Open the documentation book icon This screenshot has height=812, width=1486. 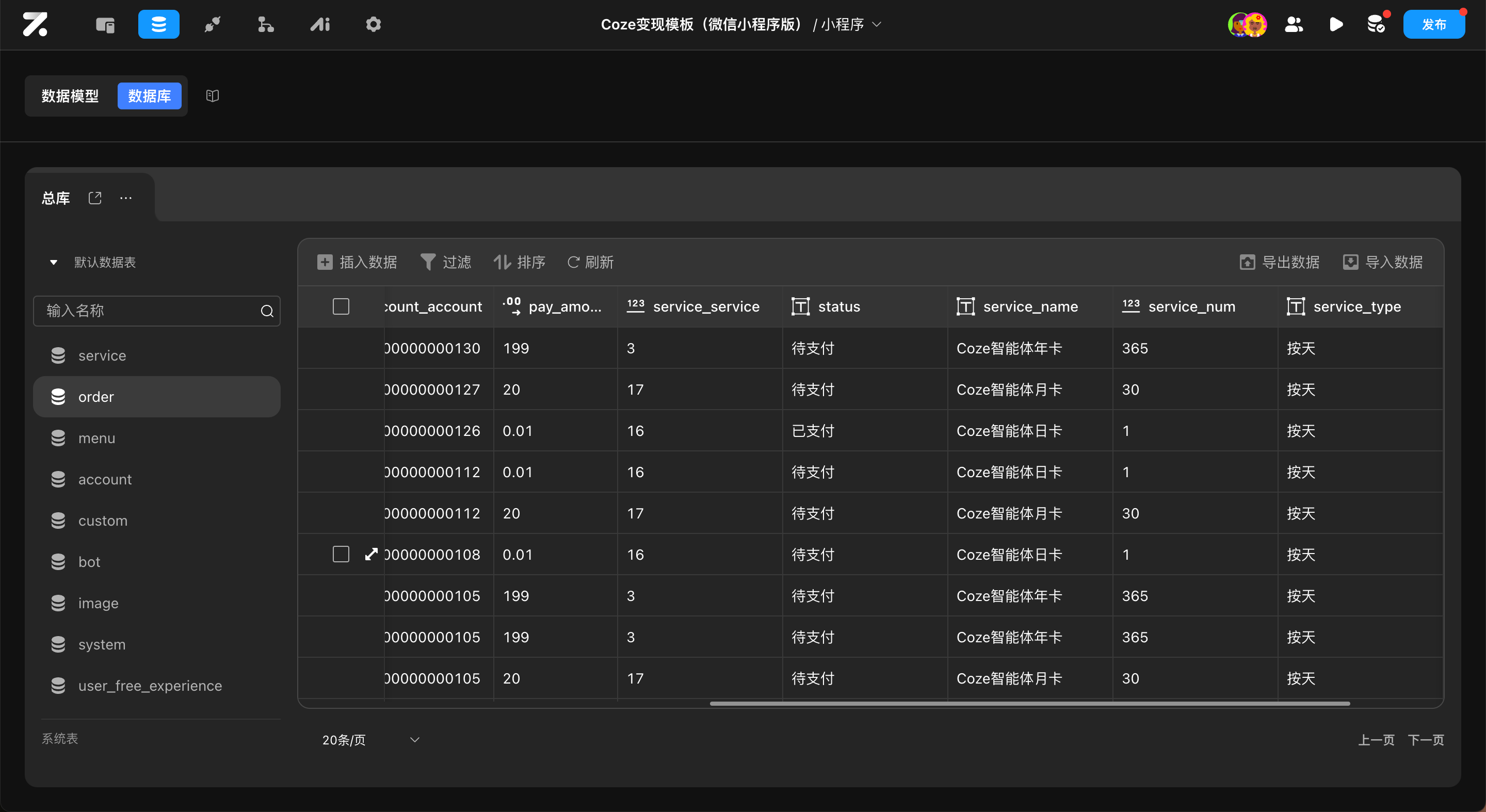[212, 96]
